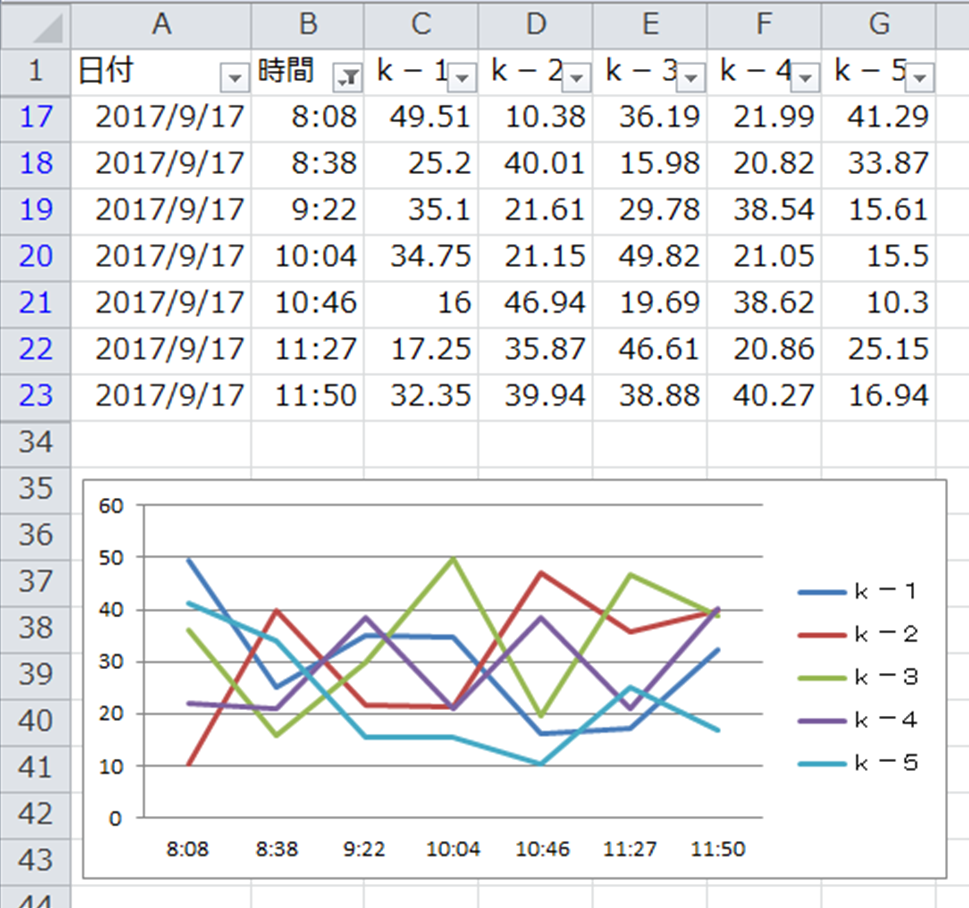969x908 pixels.
Task: Select the 10:04 horizontal axis label
Action: click(x=453, y=850)
